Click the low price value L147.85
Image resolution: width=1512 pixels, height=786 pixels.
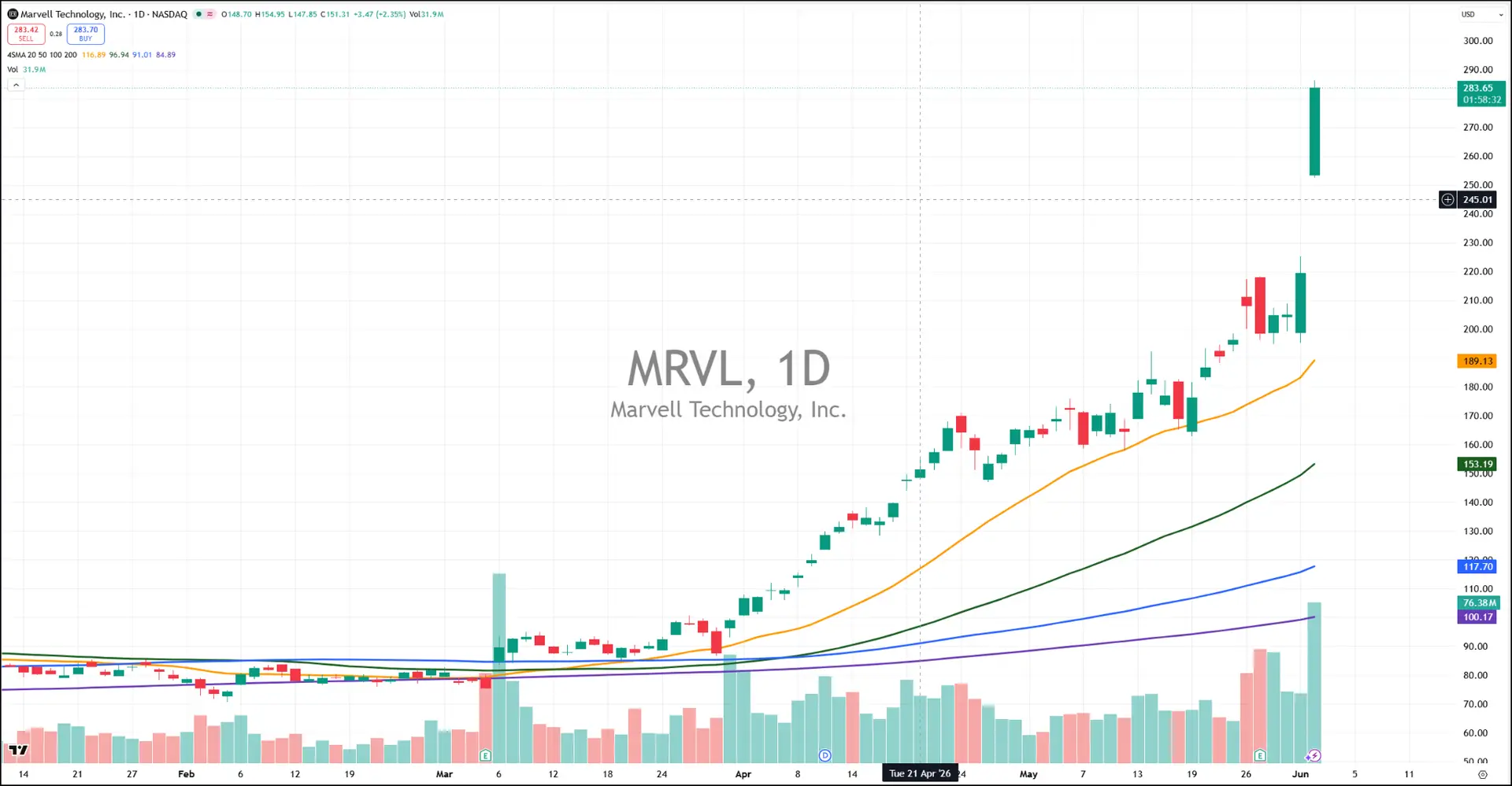tap(303, 14)
